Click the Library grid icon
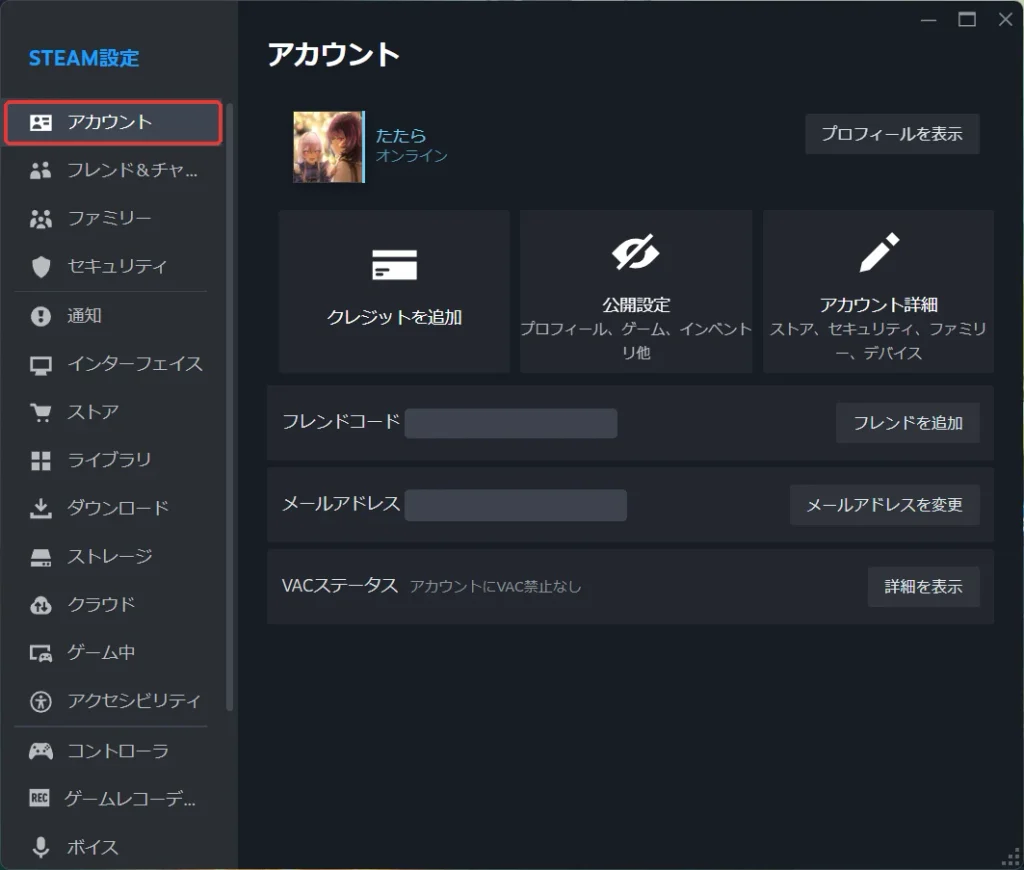 tap(40, 460)
